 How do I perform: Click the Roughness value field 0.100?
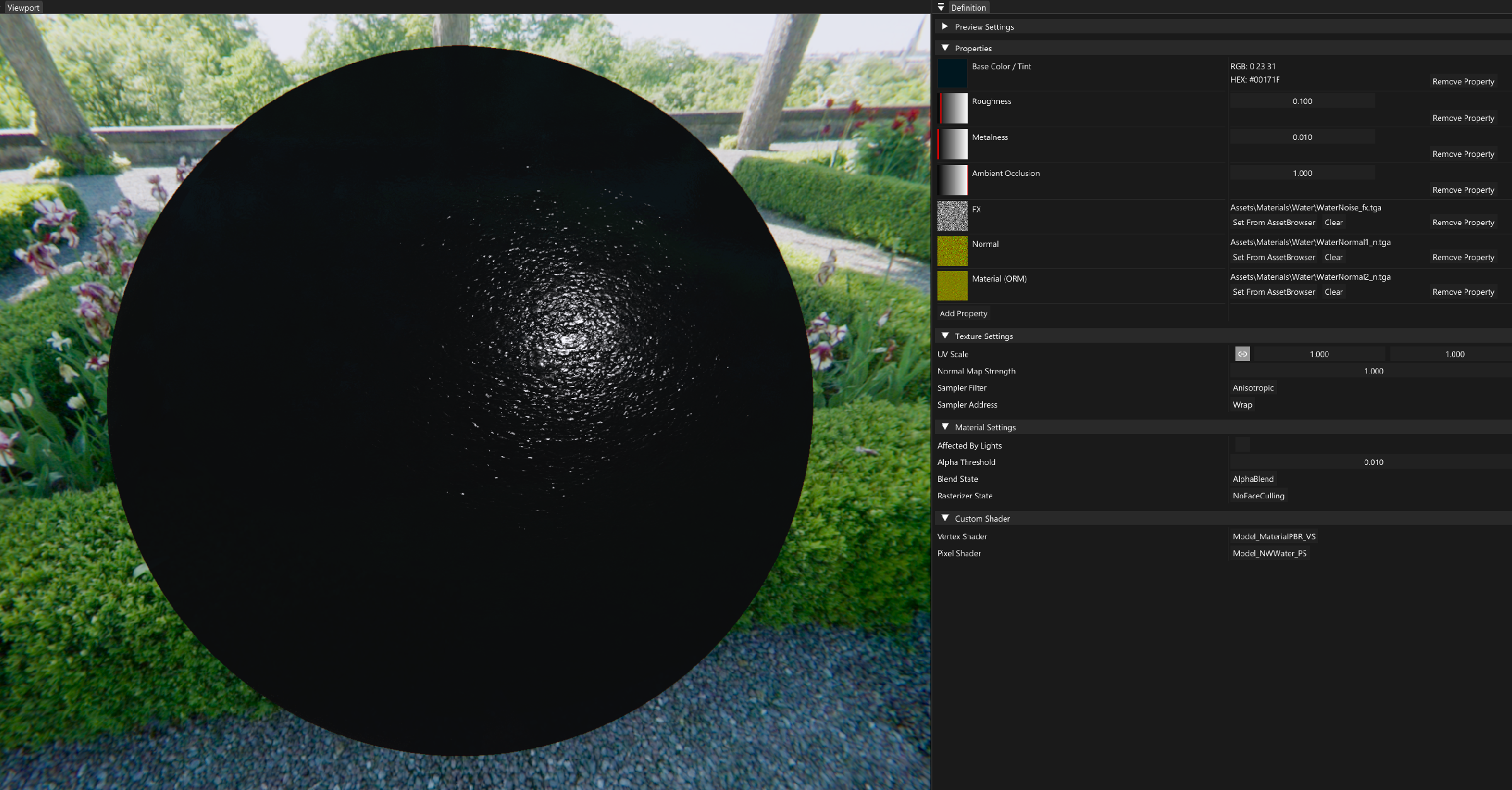pos(1302,101)
